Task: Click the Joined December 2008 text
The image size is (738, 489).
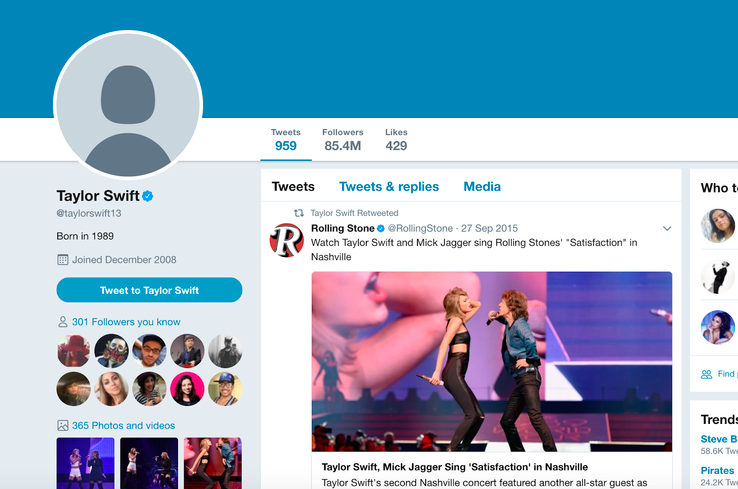Action: click(124, 260)
